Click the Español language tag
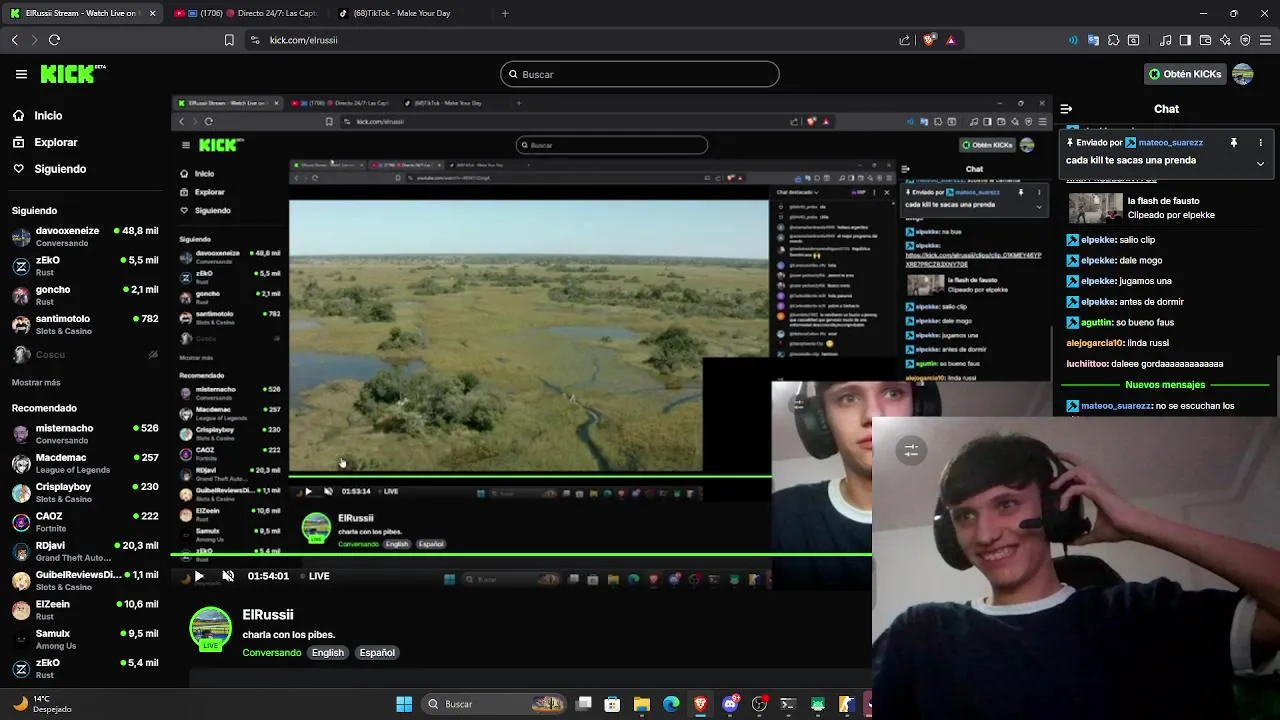This screenshot has width=1280, height=720. 377,653
